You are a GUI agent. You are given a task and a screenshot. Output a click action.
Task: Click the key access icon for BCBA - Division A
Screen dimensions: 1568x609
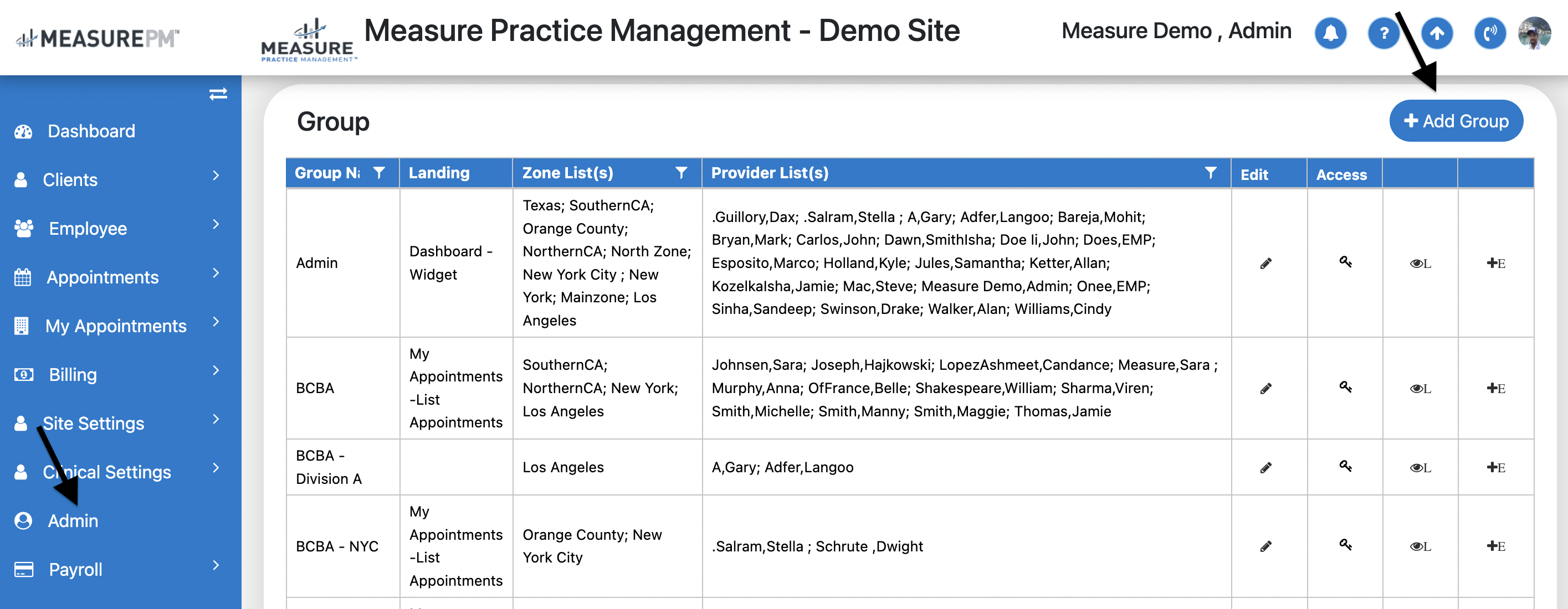point(1345,466)
